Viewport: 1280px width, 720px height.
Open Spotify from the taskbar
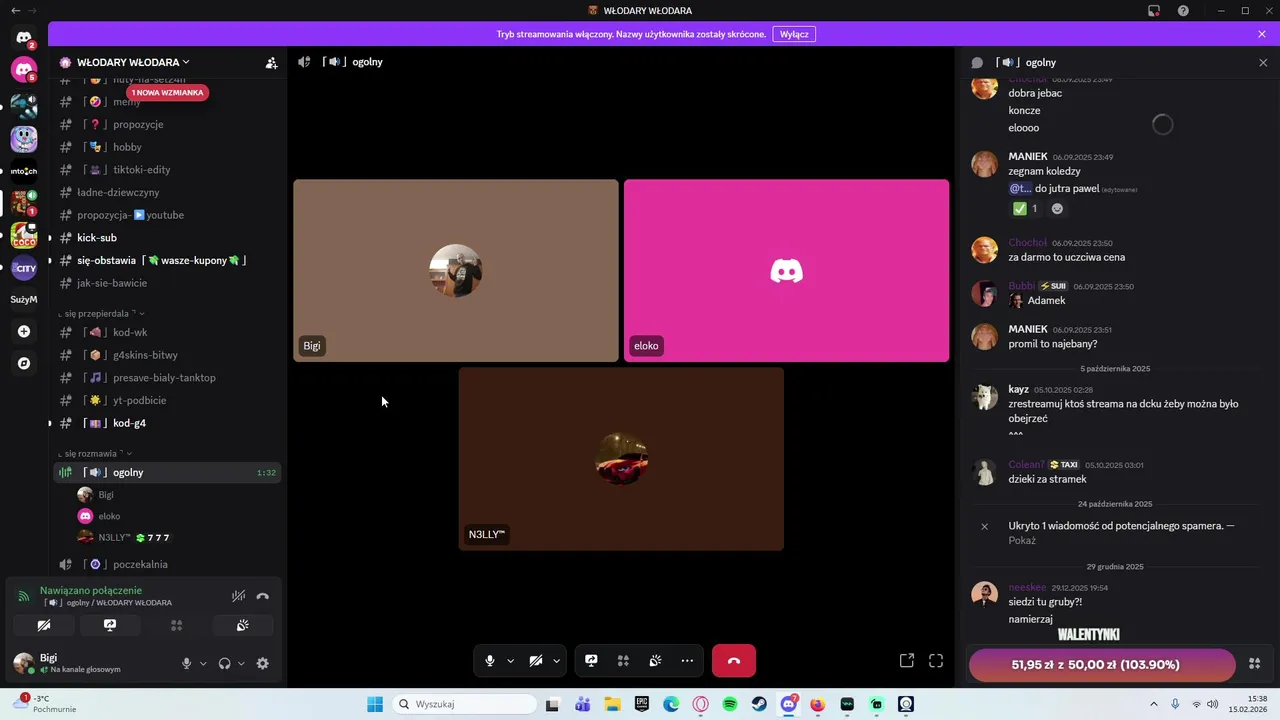coord(730,704)
